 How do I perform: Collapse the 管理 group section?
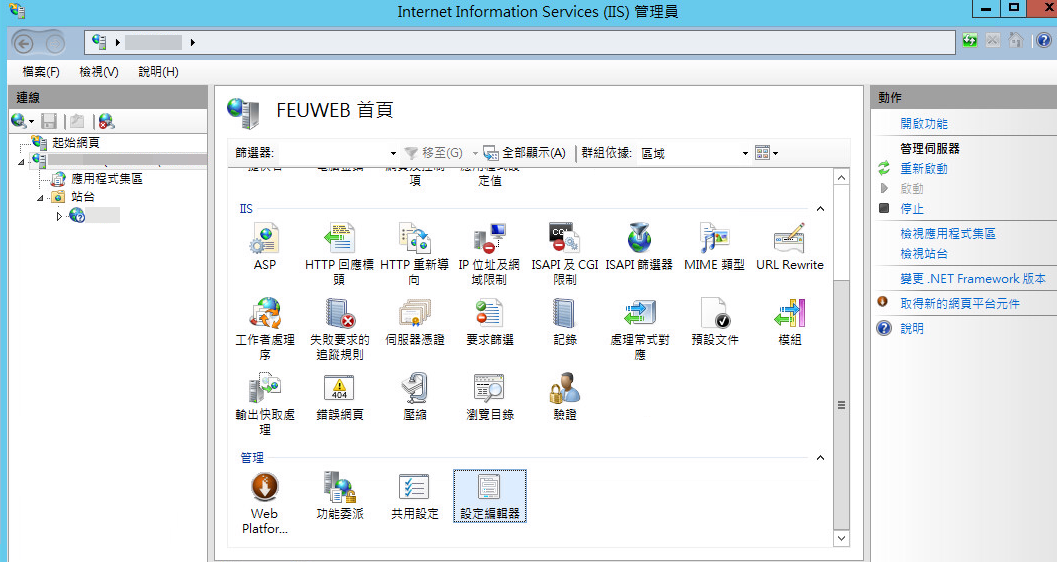[820, 458]
